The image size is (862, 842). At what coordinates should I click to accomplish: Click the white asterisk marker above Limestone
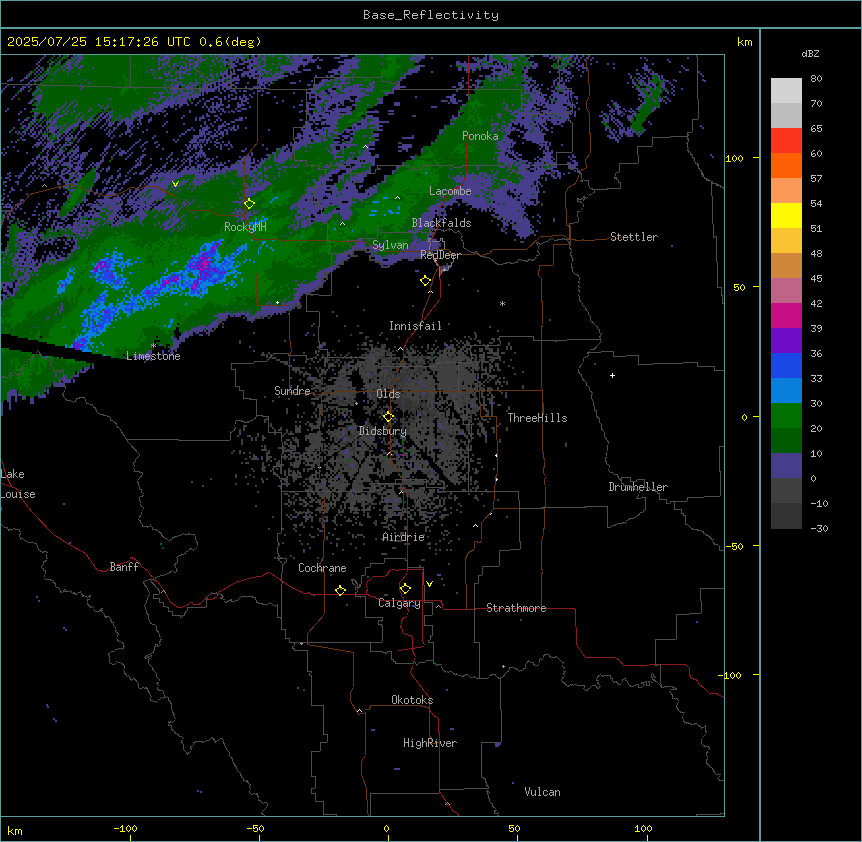click(154, 346)
